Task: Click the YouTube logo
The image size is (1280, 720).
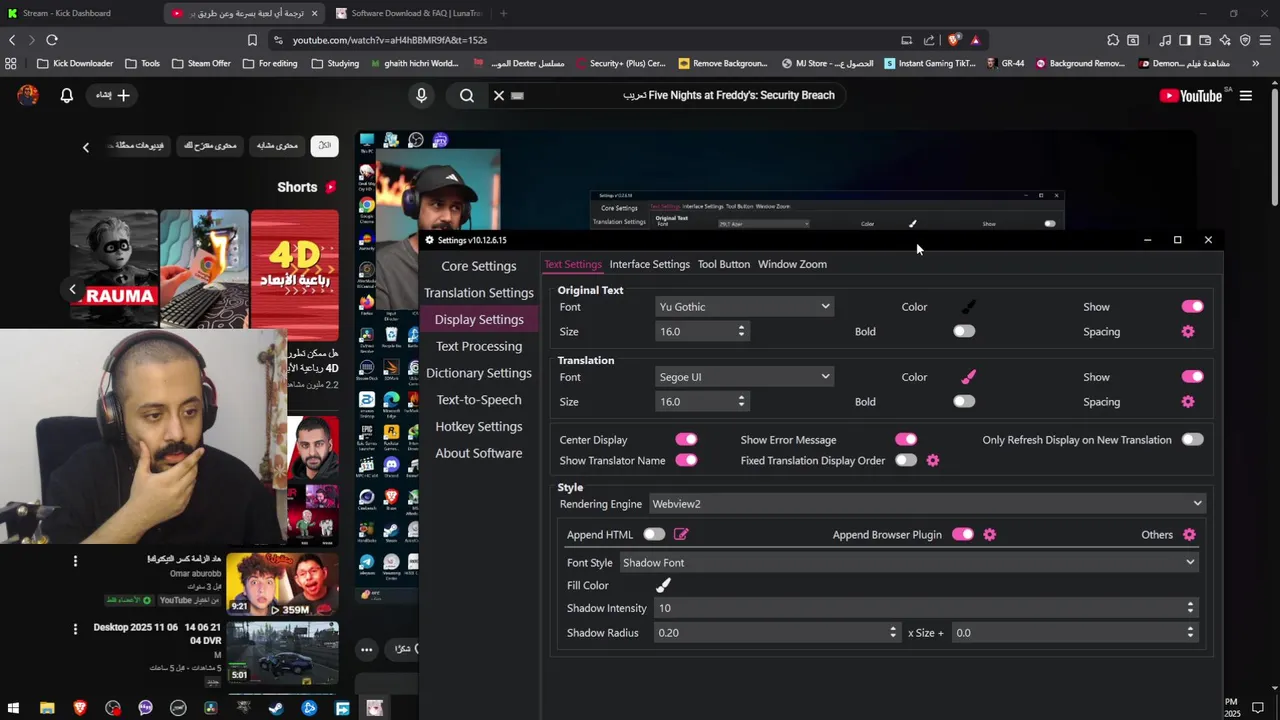Action: 1190,95
